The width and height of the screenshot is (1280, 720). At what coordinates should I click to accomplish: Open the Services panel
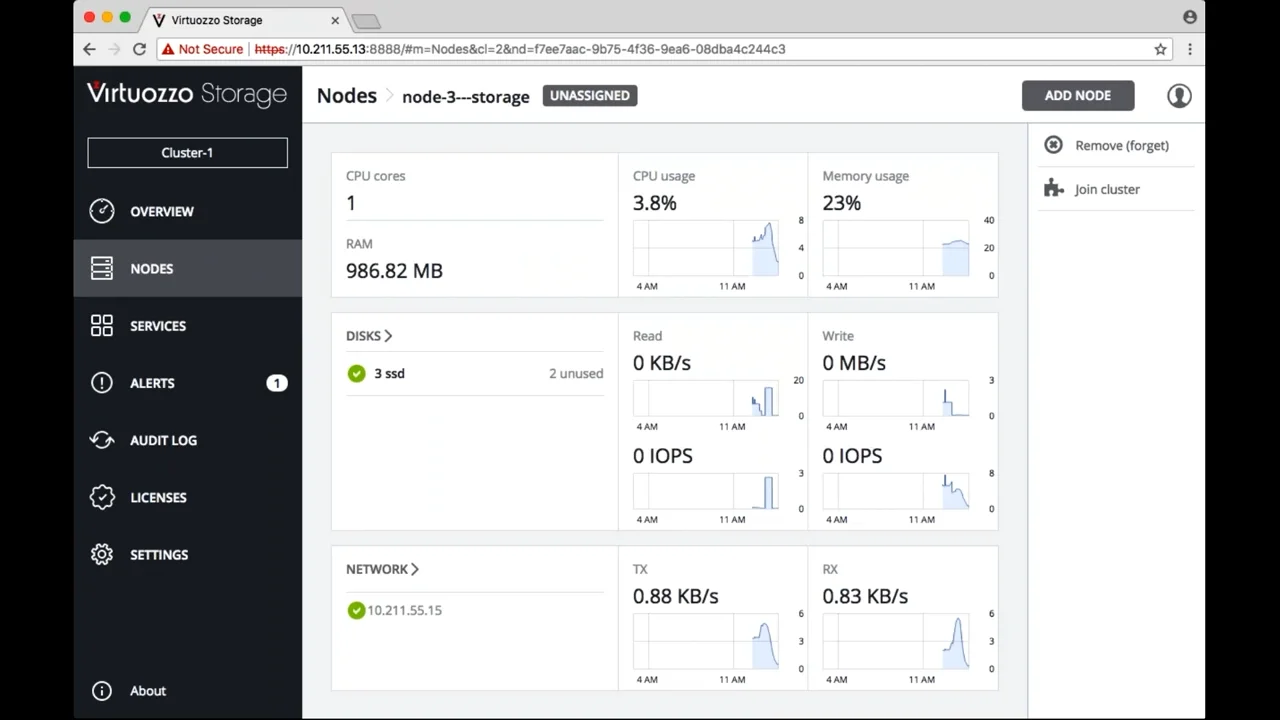click(157, 325)
